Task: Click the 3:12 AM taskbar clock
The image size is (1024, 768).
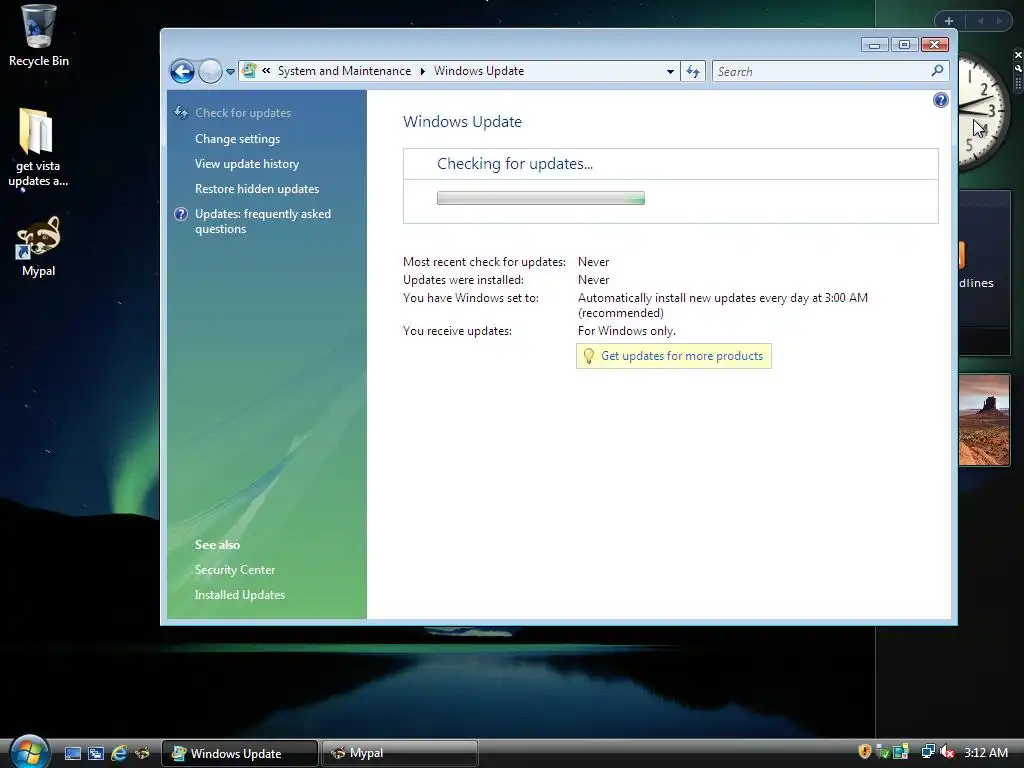Action: [x=985, y=752]
